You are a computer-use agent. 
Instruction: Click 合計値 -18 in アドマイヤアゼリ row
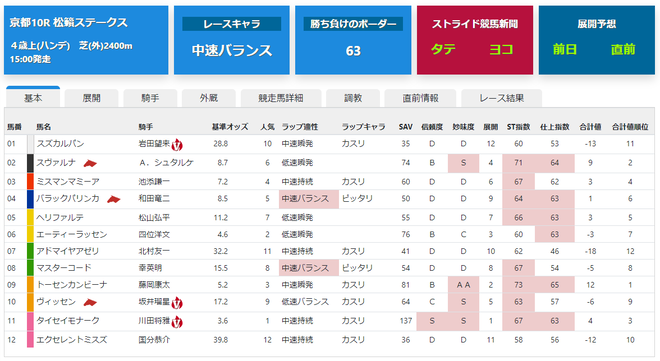click(x=590, y=251)
